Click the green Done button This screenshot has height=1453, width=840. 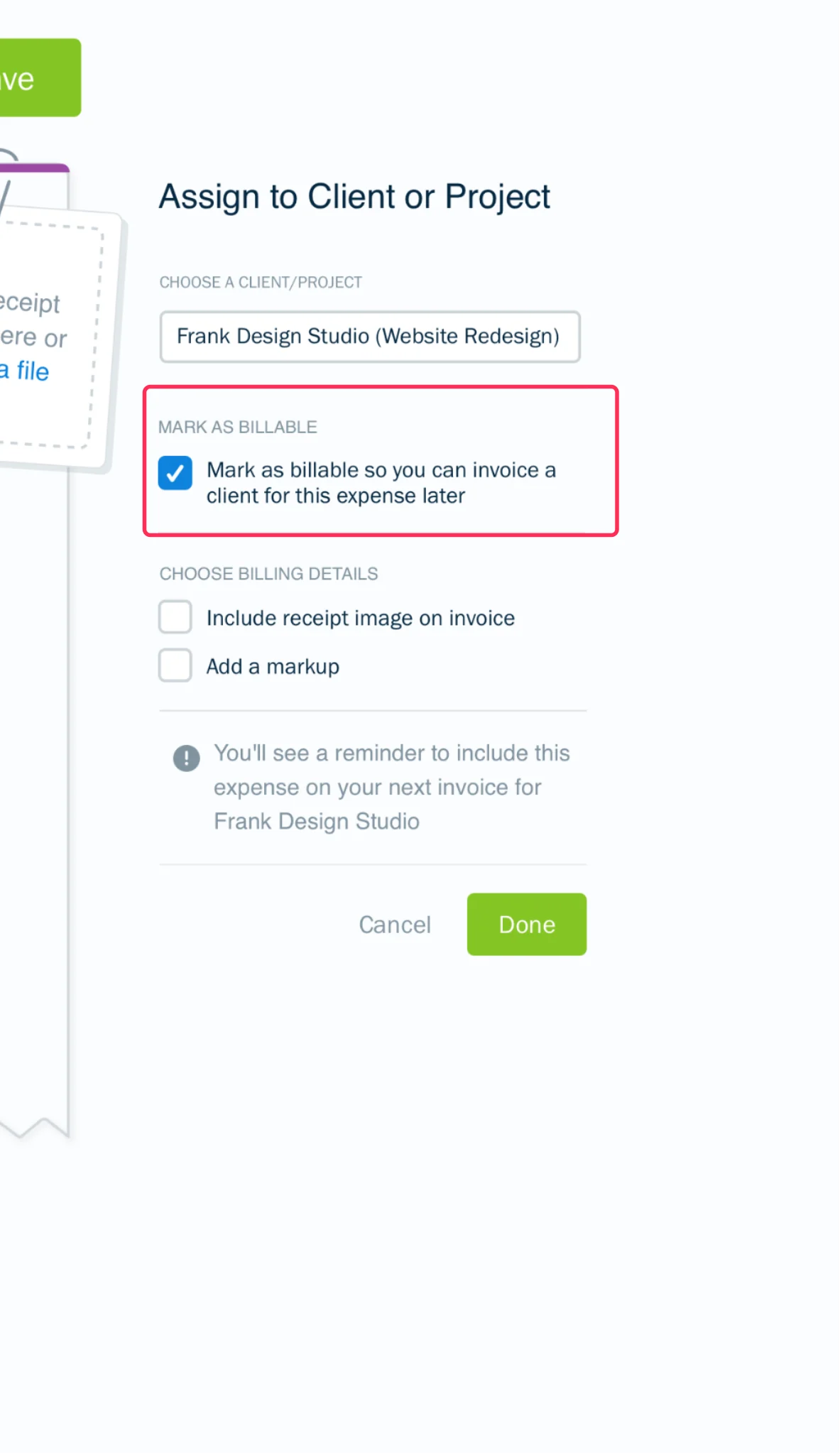(x=527, y=924)
